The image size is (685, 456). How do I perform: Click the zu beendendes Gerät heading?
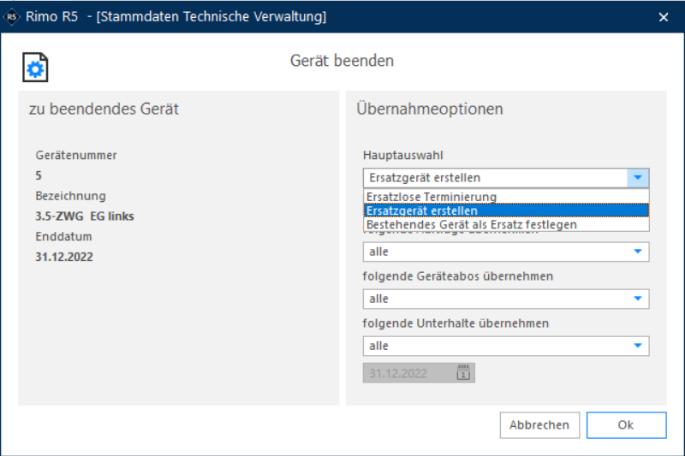(x=104, y=109)
